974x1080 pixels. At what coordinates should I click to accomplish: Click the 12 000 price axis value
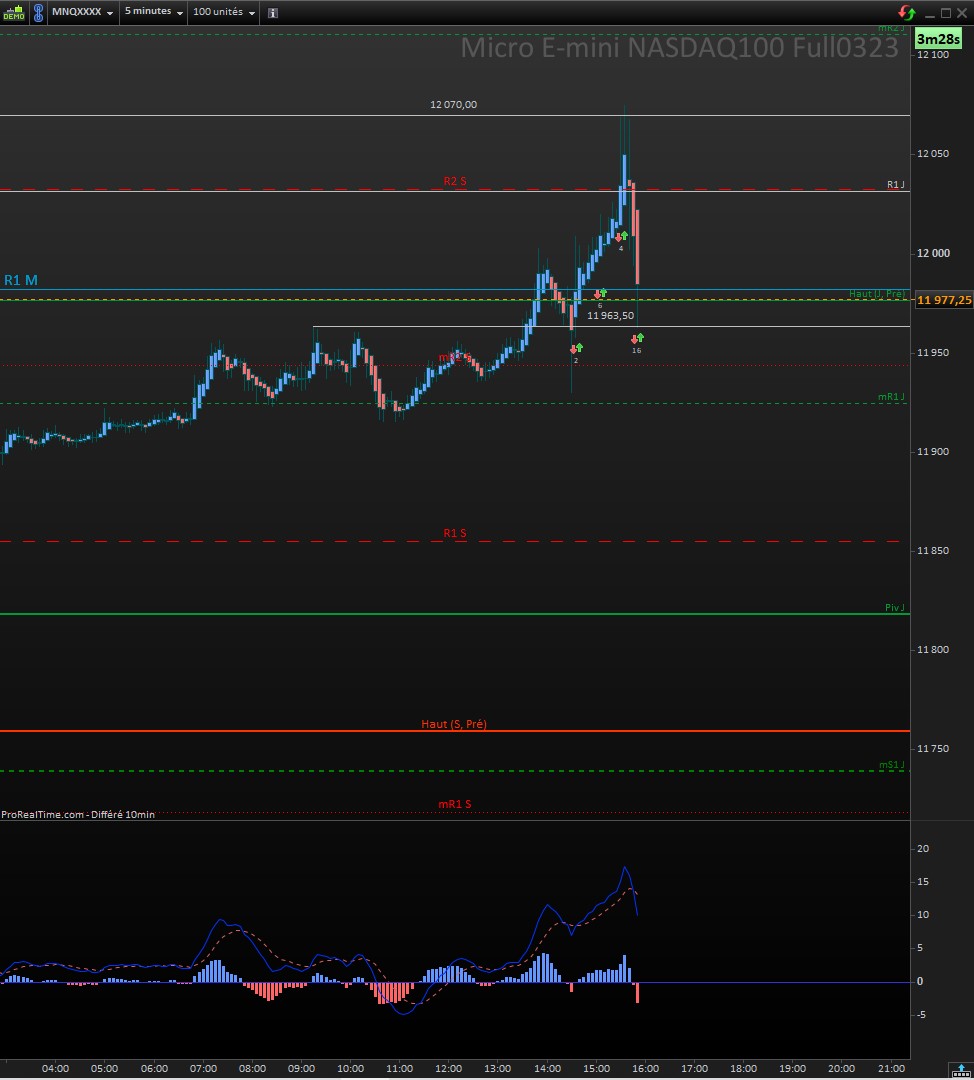[933, 253]
